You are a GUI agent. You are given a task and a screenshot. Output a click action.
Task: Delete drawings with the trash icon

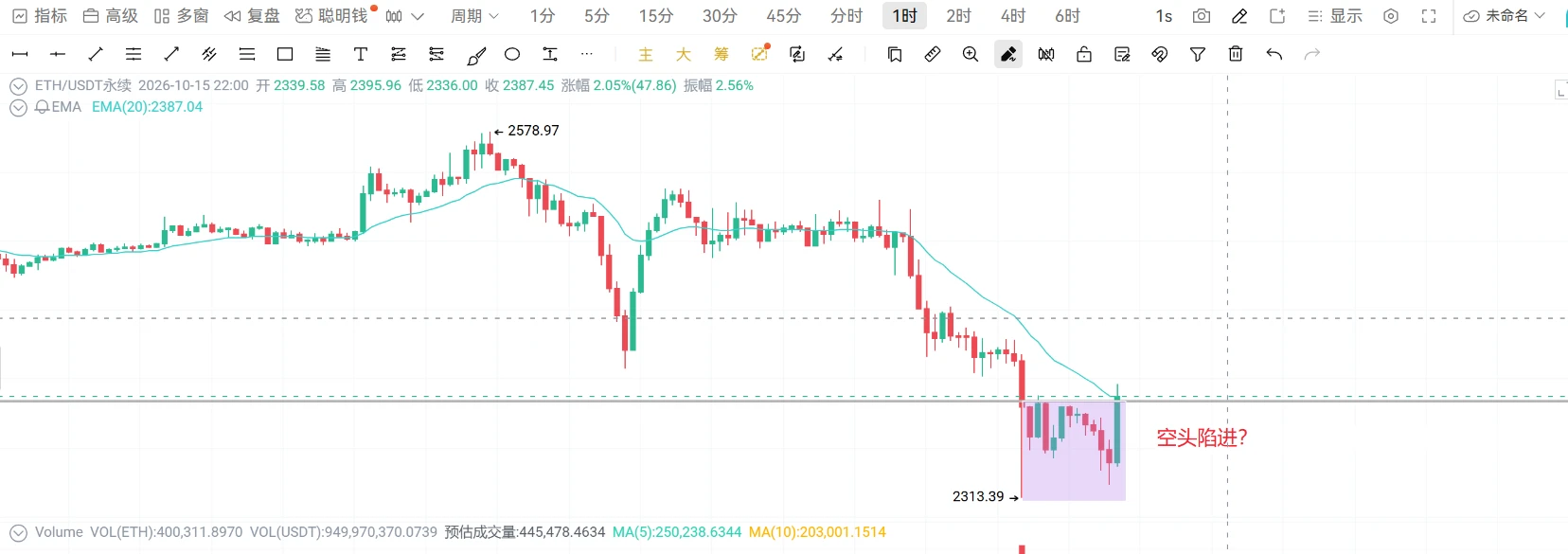point(1236,54)
